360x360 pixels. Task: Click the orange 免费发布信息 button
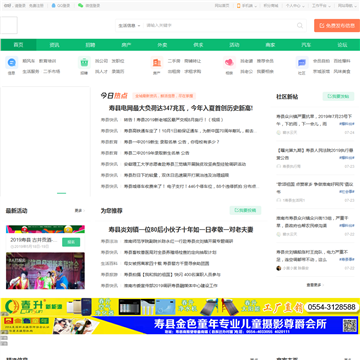coord(337,25)
